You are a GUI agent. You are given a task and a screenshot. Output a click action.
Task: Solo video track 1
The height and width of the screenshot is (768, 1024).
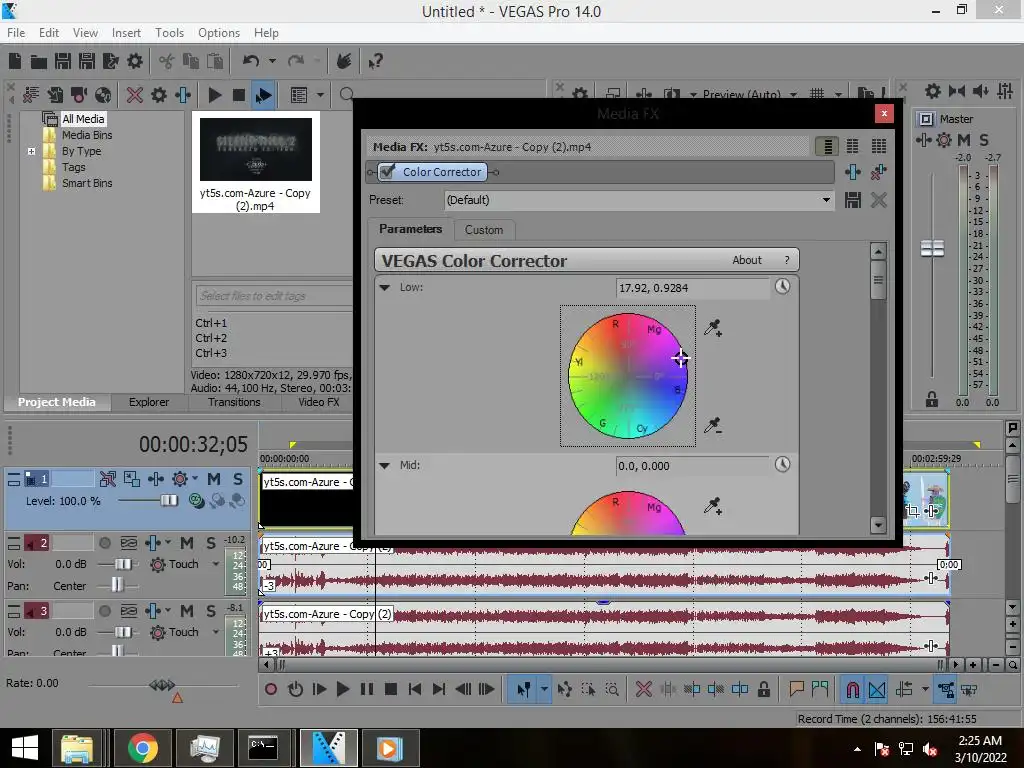coord(238,479)
